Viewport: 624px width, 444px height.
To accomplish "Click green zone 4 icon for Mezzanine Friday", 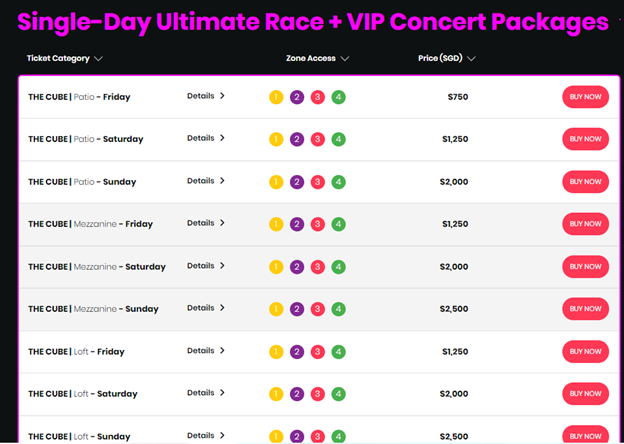I will click(x=339, y=224).
